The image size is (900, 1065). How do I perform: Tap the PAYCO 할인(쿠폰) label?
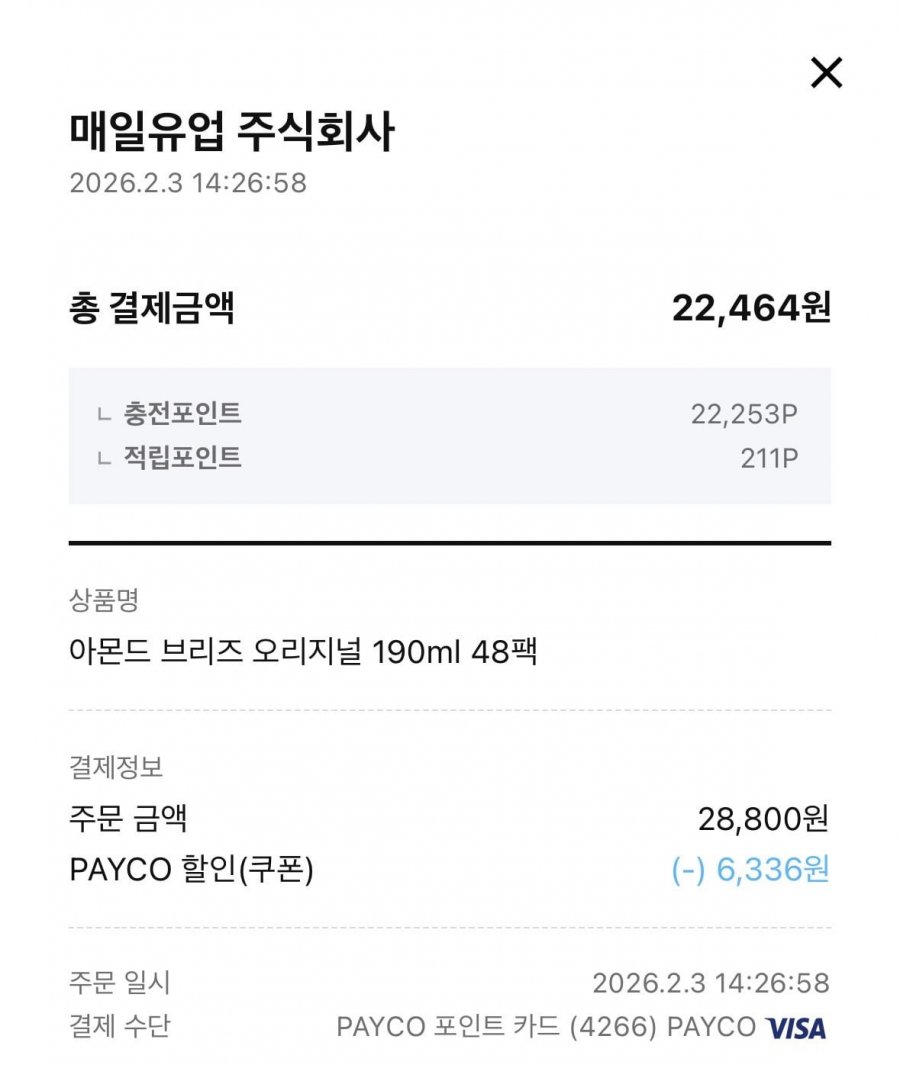pyautogui.click(x=192, y=870)
